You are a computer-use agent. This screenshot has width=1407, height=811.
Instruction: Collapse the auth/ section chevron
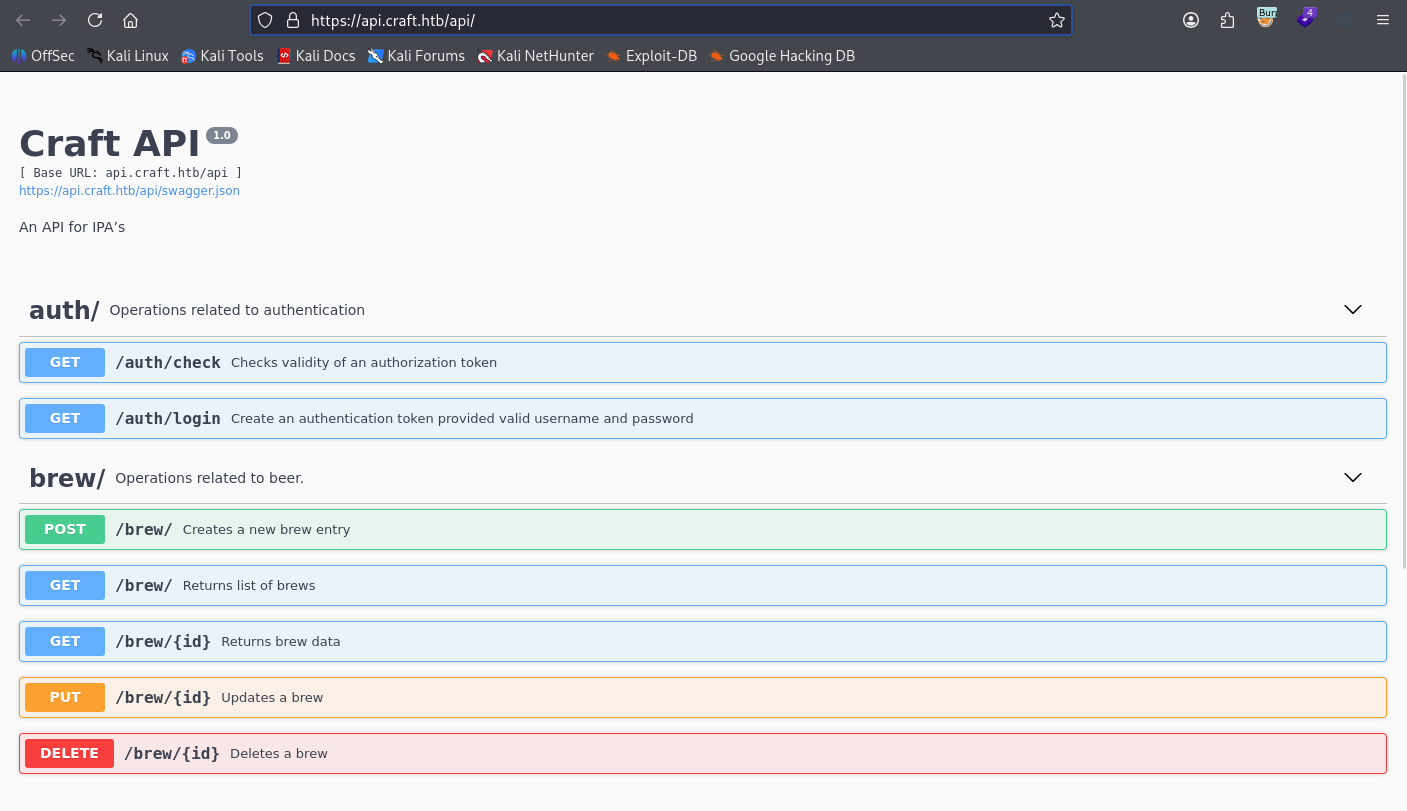pyautogui.click(x=1352, y=310)
